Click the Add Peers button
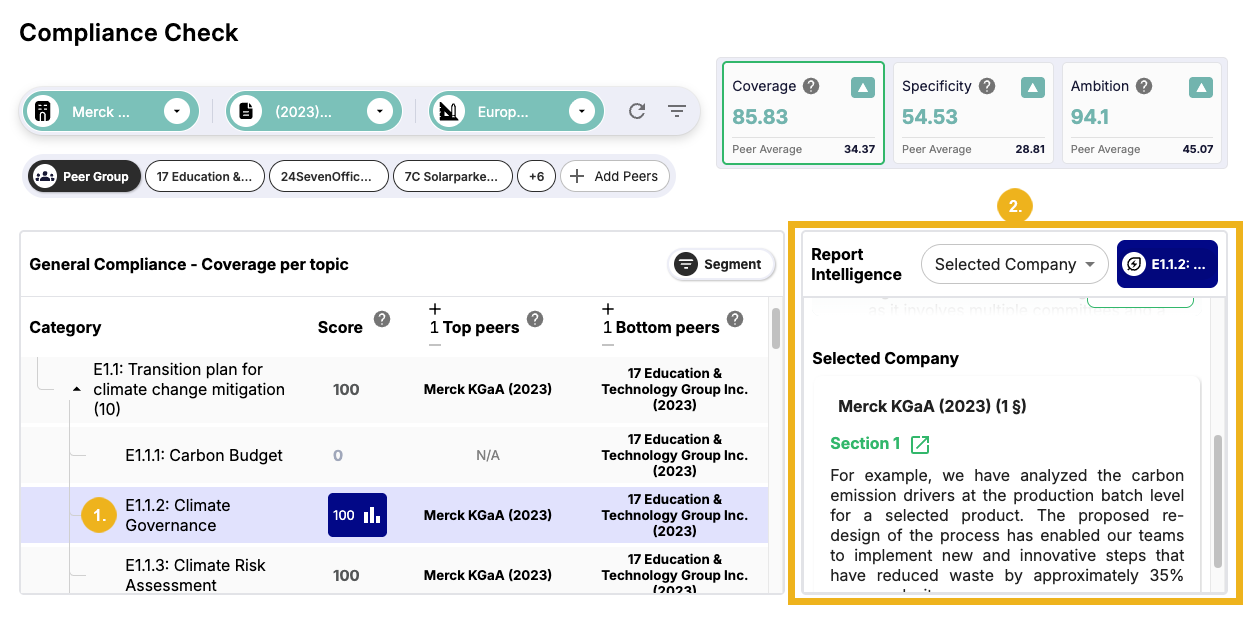 615,177
